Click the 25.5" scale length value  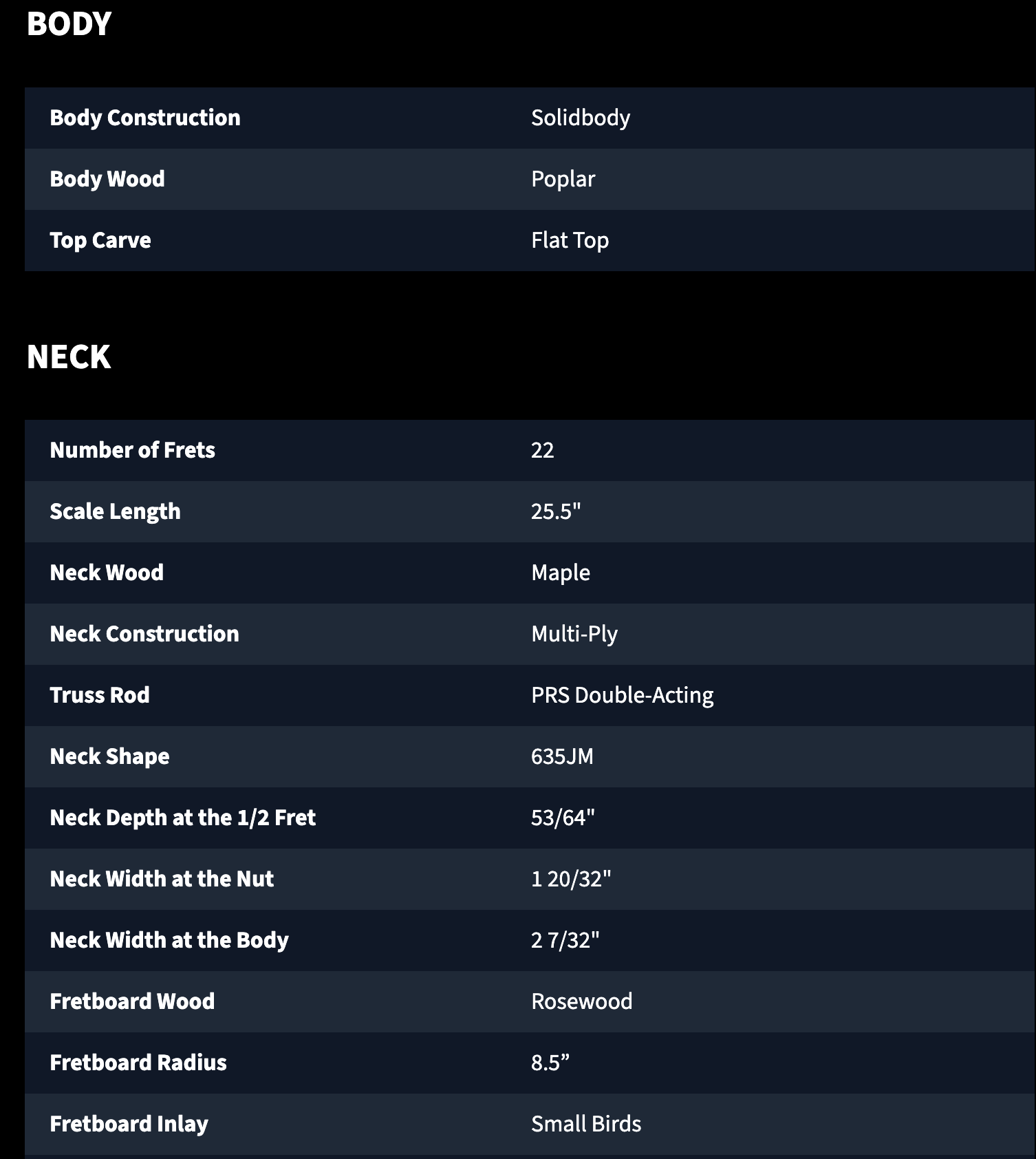[556, 511]
